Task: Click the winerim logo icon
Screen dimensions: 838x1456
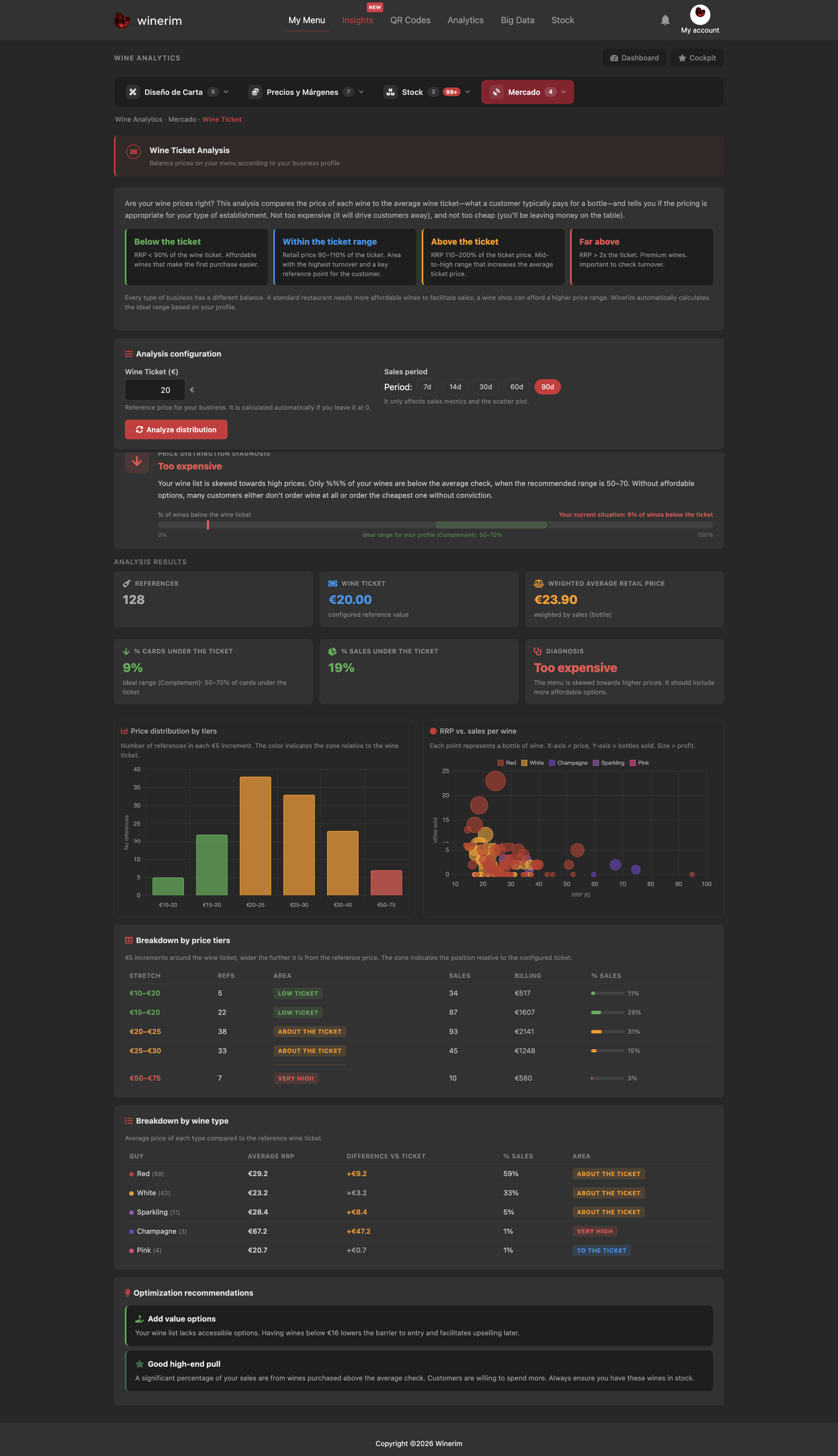Action: point(122,21)
